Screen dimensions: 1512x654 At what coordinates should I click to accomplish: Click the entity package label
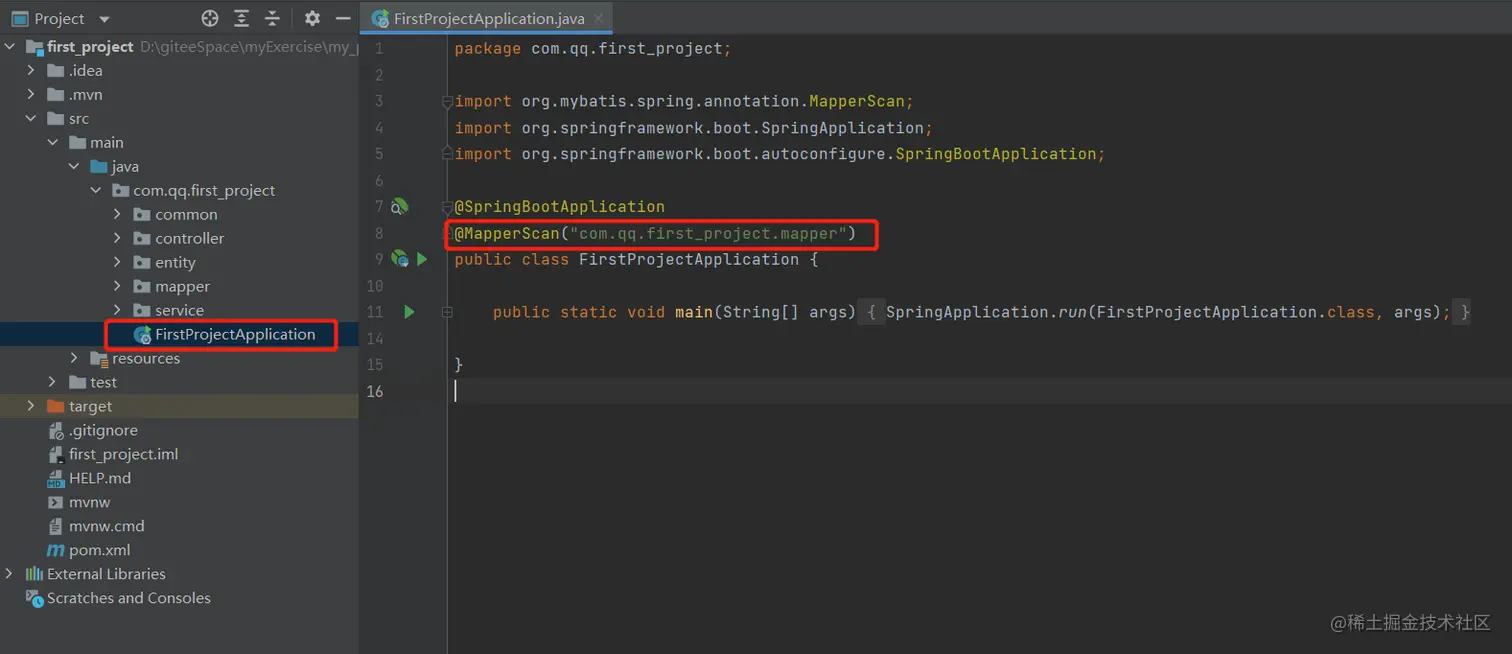[175, 262]
